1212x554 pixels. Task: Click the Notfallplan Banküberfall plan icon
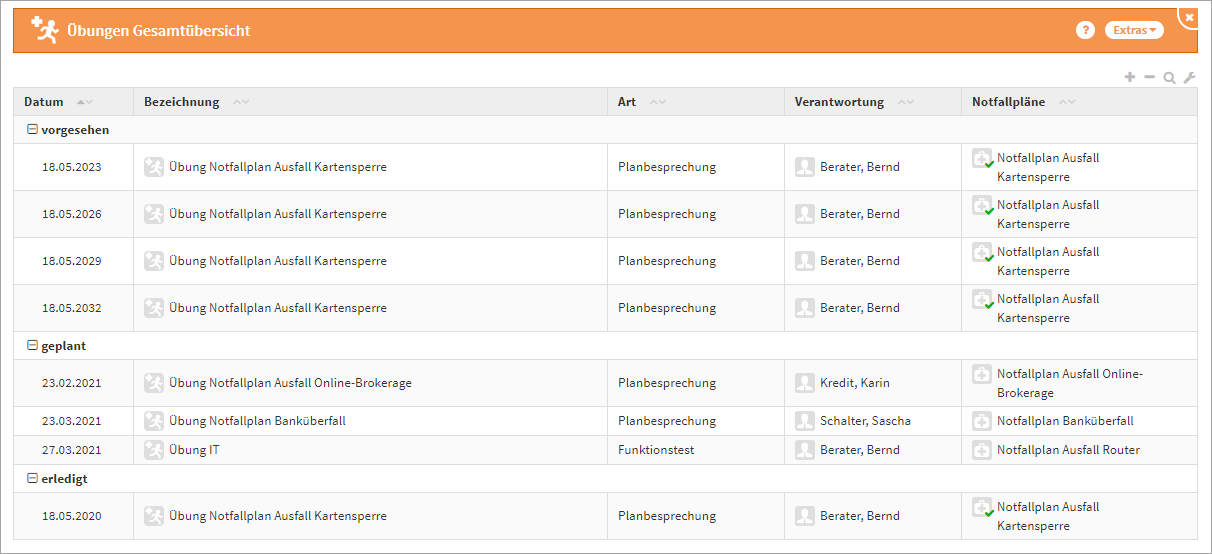point(982,421)
